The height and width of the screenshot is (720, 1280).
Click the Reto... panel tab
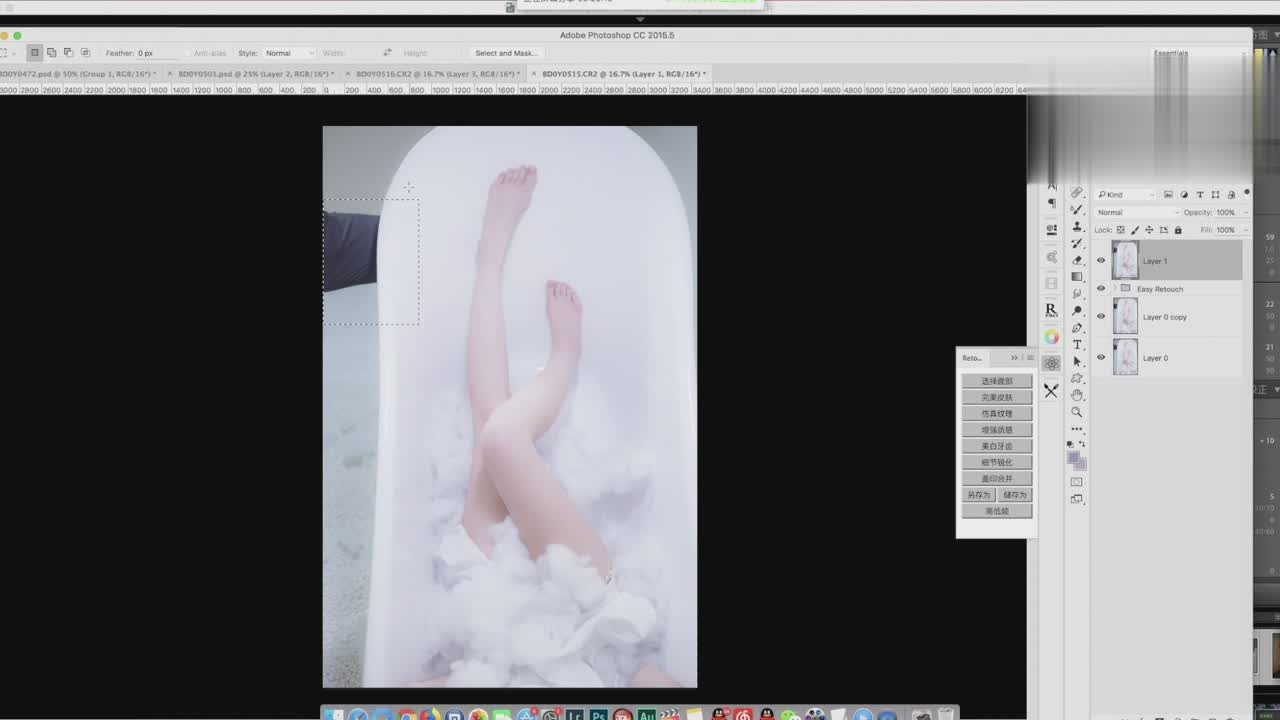tap(972, 358)
